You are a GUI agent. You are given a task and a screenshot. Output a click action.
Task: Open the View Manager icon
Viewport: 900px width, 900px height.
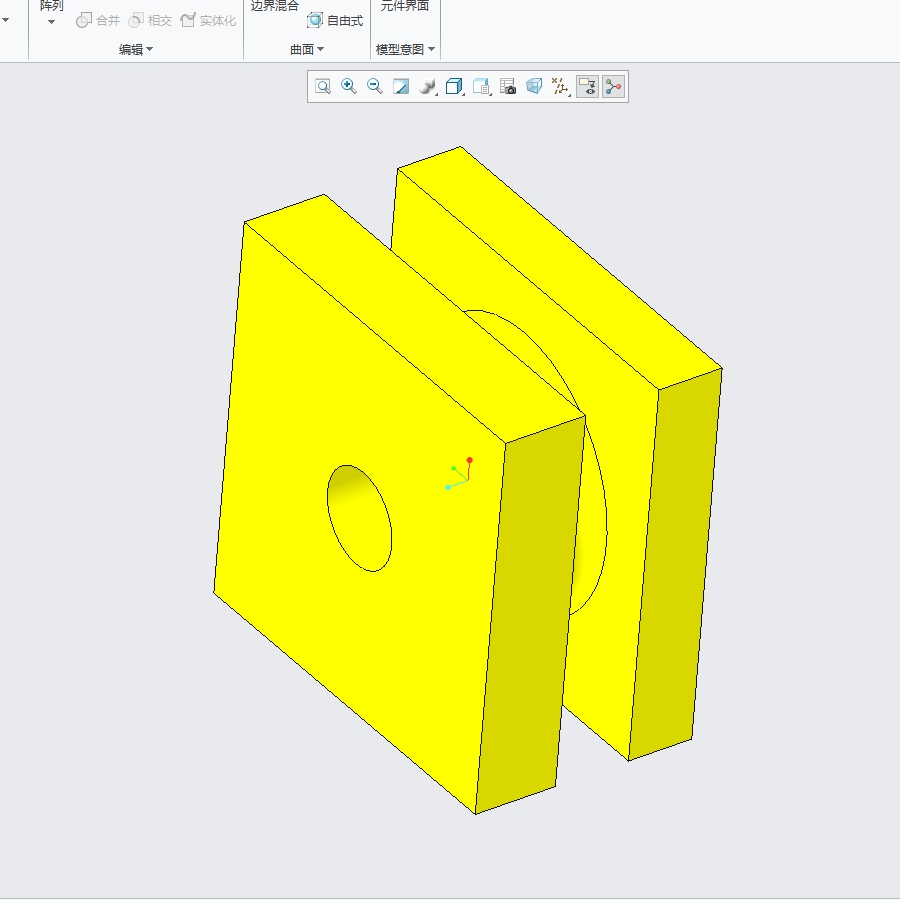(x=481, y=87)
